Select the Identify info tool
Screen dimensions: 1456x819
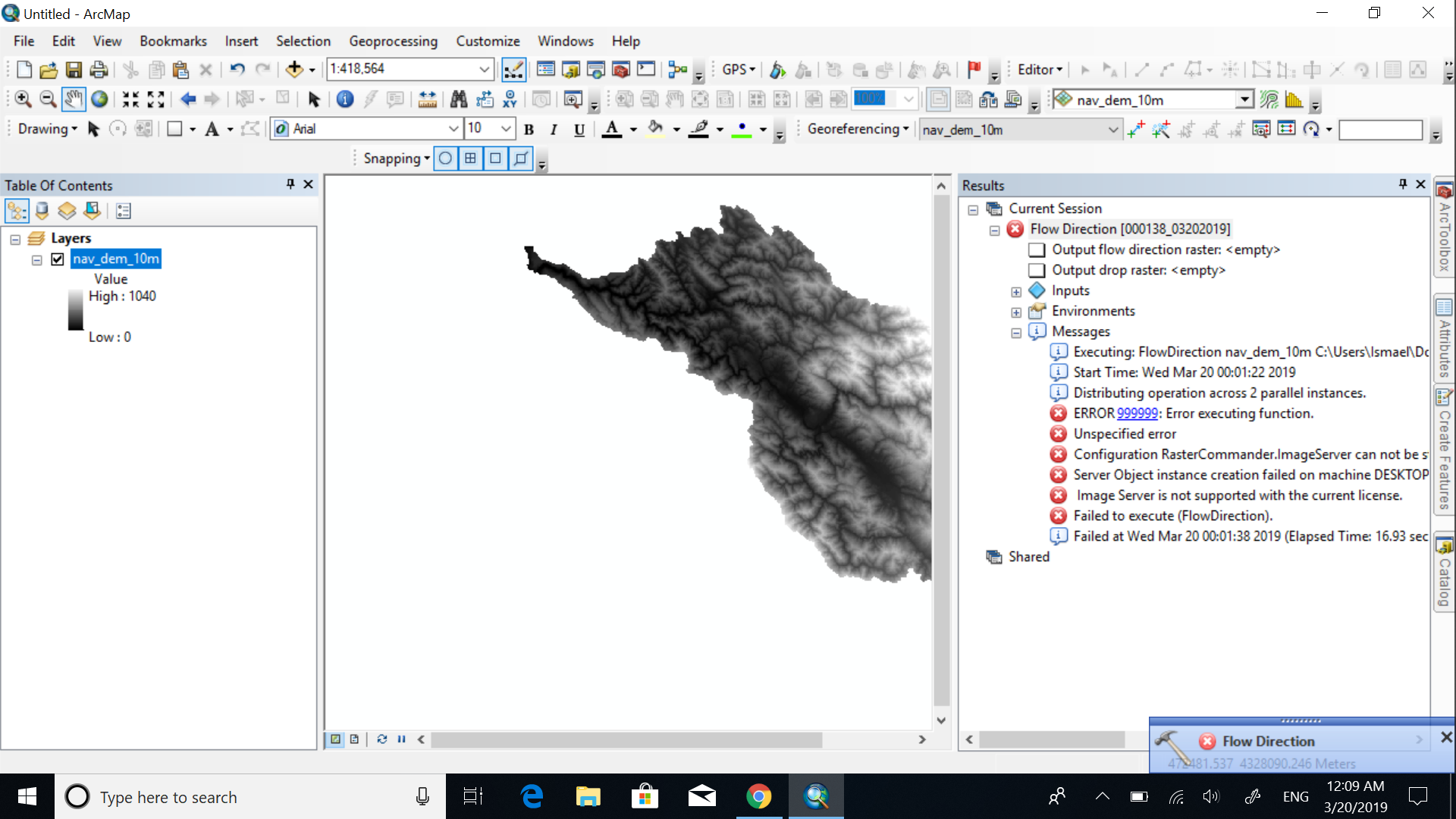pos(344,99)
